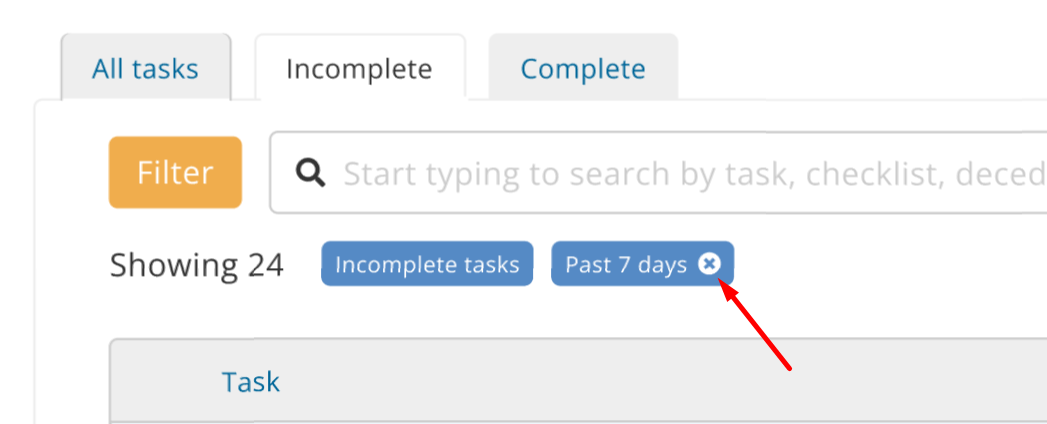
Task: Click the Past 7 days chip label
Action: coord(626,265)
